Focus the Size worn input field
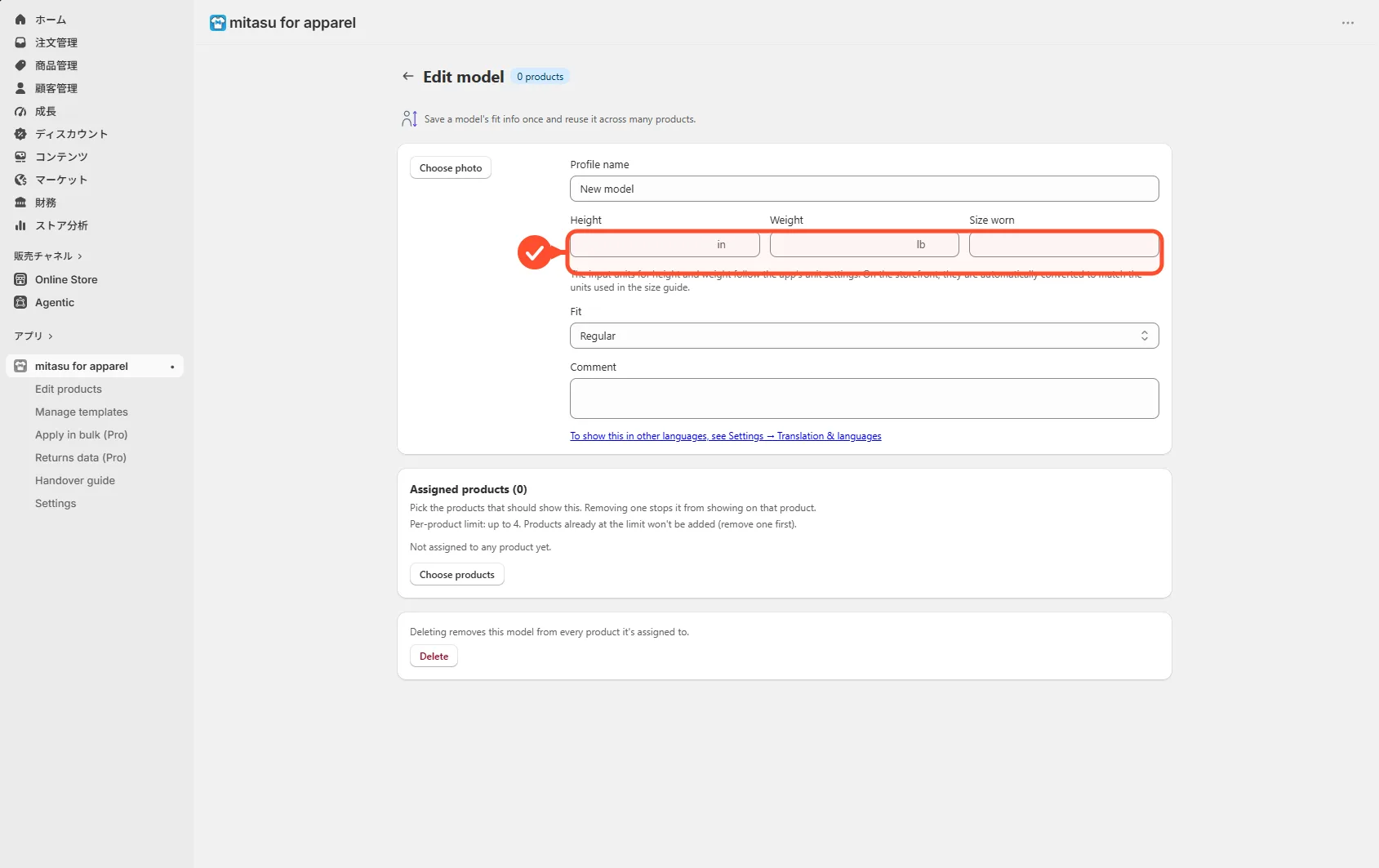 [1064, 244]
